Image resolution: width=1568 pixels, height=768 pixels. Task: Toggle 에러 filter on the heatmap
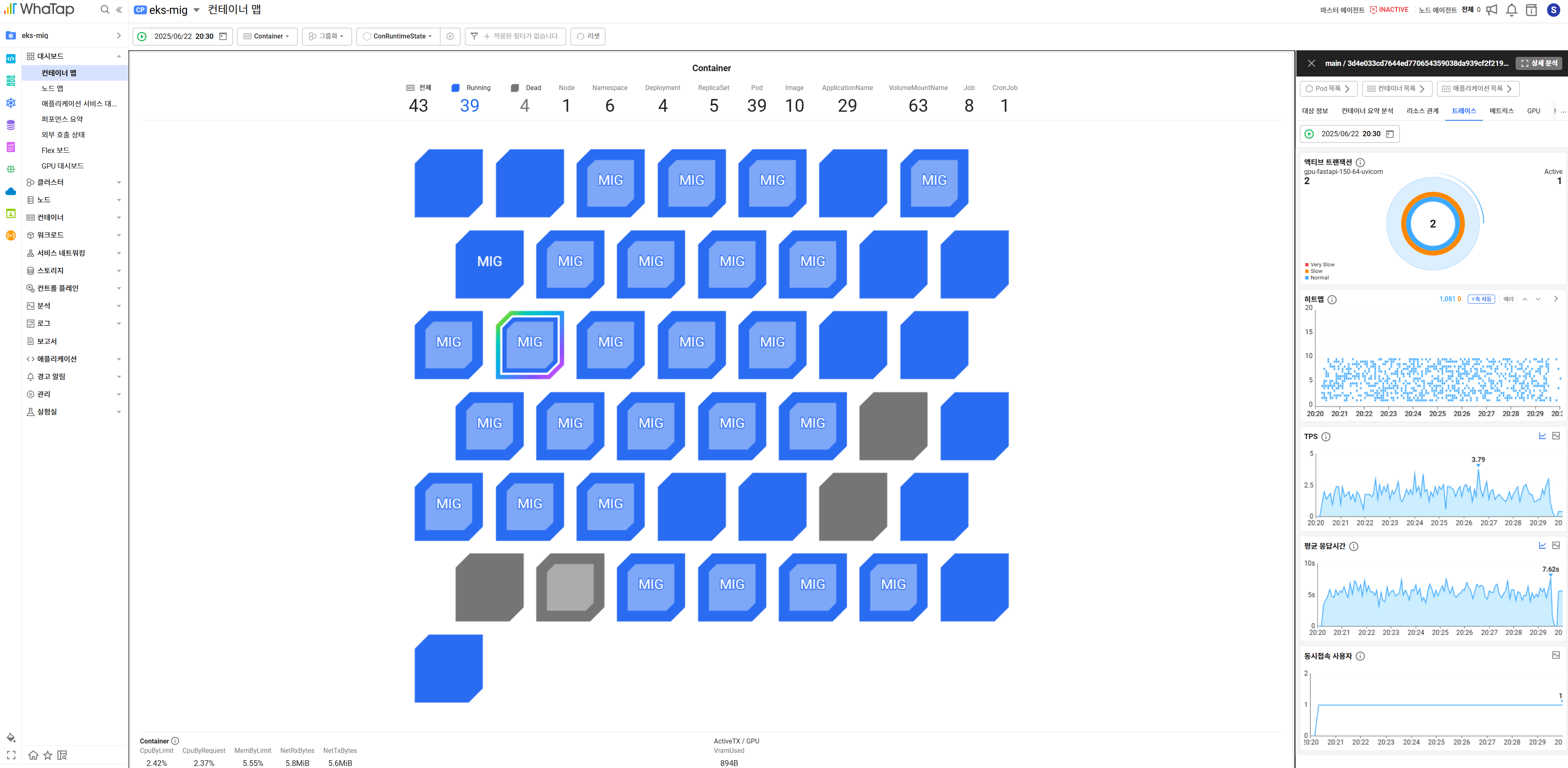pos(1508,299)
